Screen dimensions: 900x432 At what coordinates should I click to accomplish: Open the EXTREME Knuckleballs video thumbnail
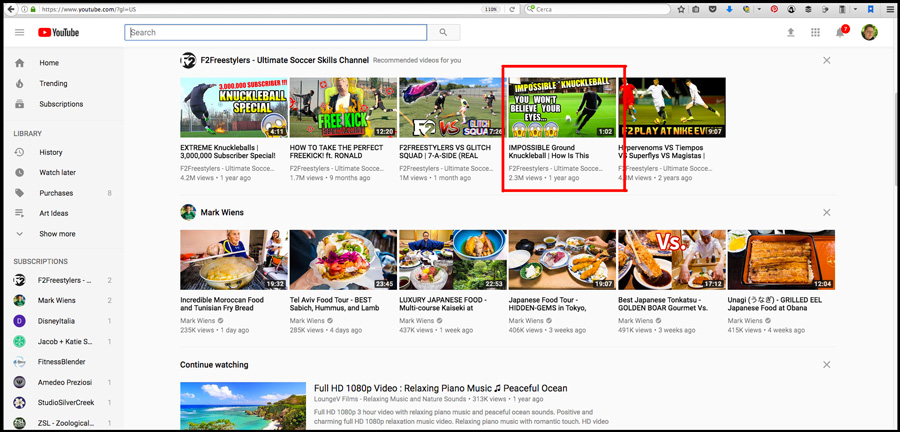click(234, 107)
